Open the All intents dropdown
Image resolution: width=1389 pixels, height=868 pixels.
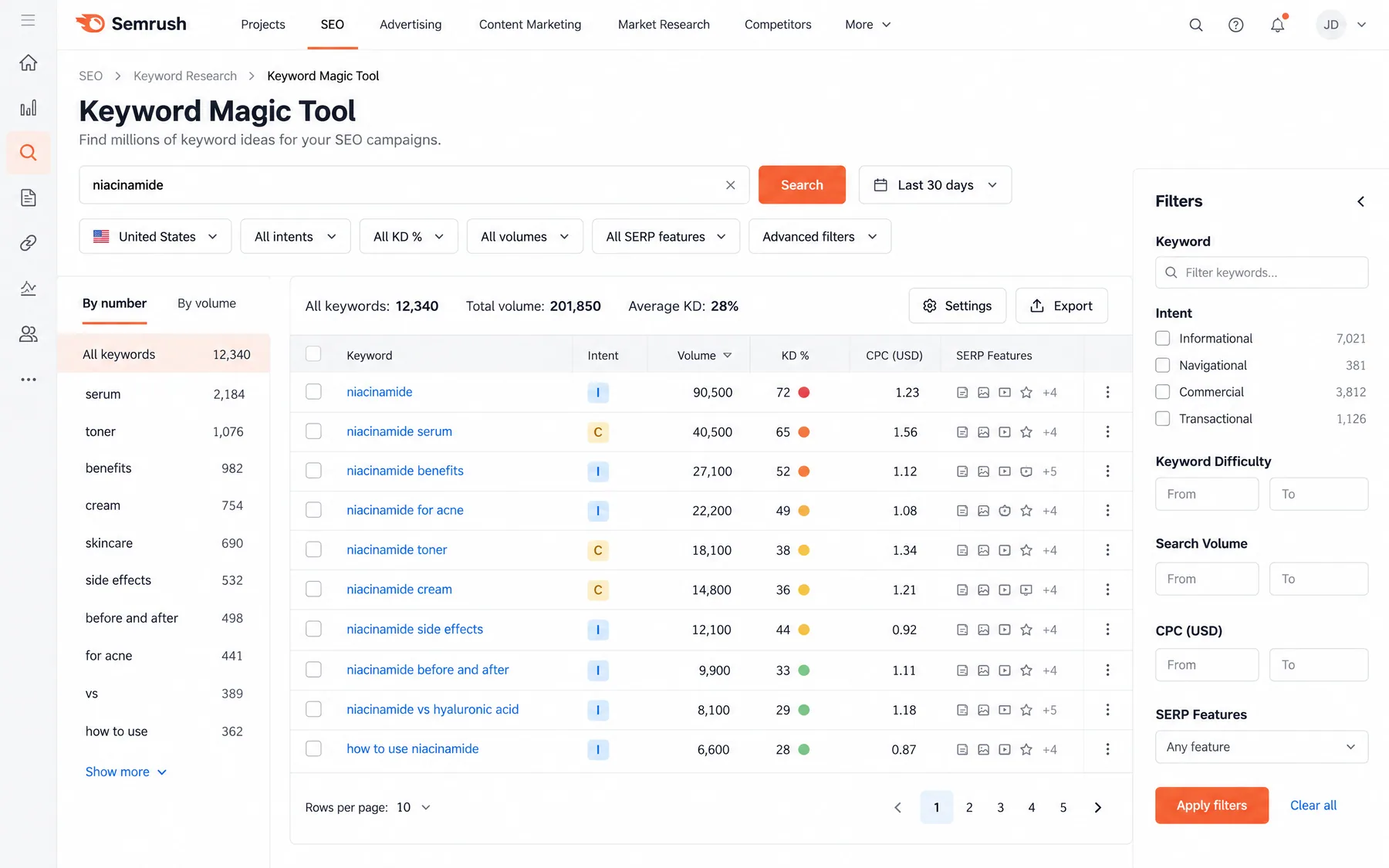click(296, 236)
